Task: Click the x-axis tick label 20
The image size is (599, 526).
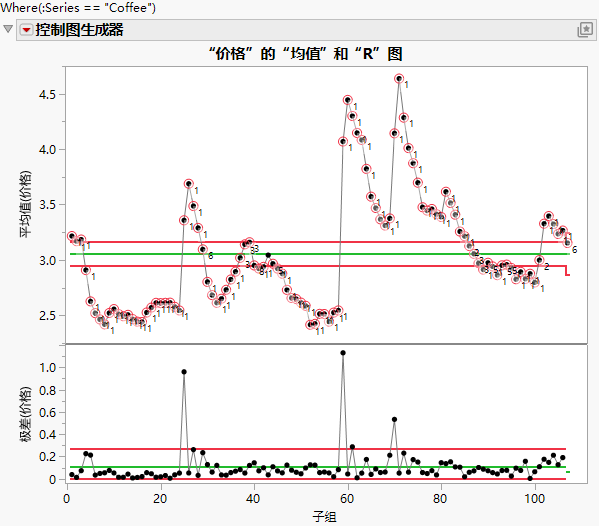Action: pyautogui.click(x=160, y=498)
